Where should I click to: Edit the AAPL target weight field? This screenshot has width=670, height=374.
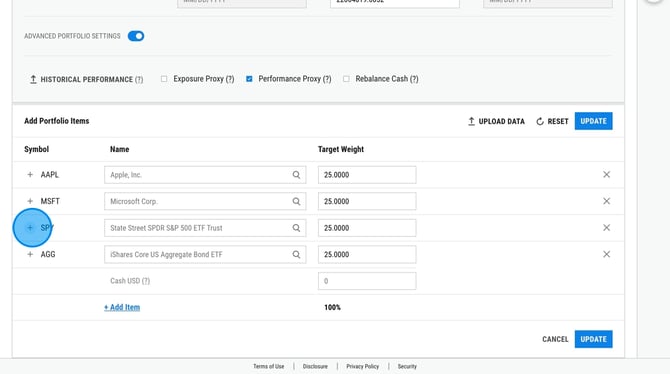click(367, 175)
